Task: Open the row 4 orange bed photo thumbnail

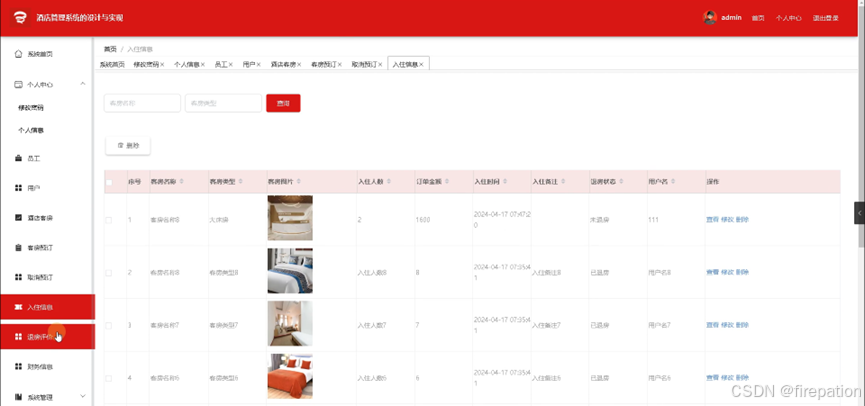Action: coord(290,376)
